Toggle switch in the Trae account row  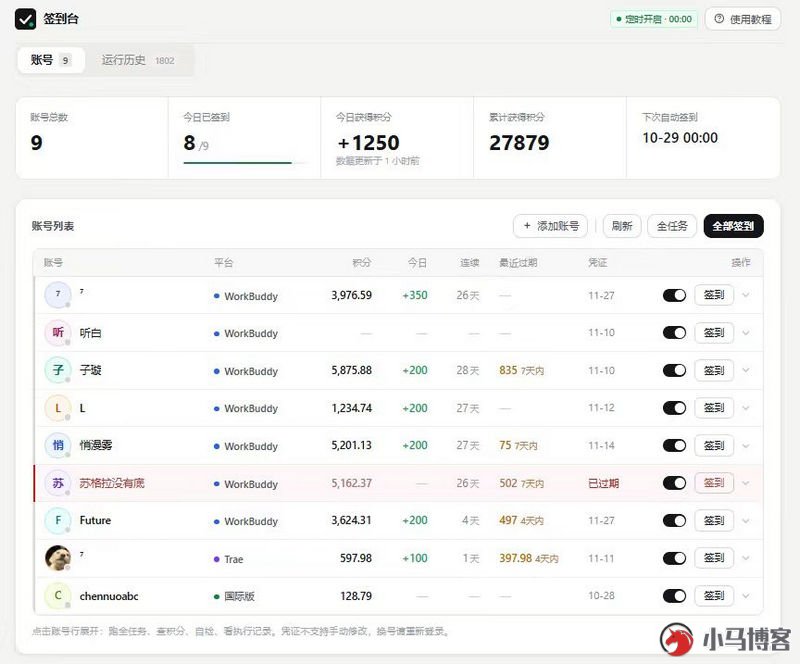pos(674,558)
